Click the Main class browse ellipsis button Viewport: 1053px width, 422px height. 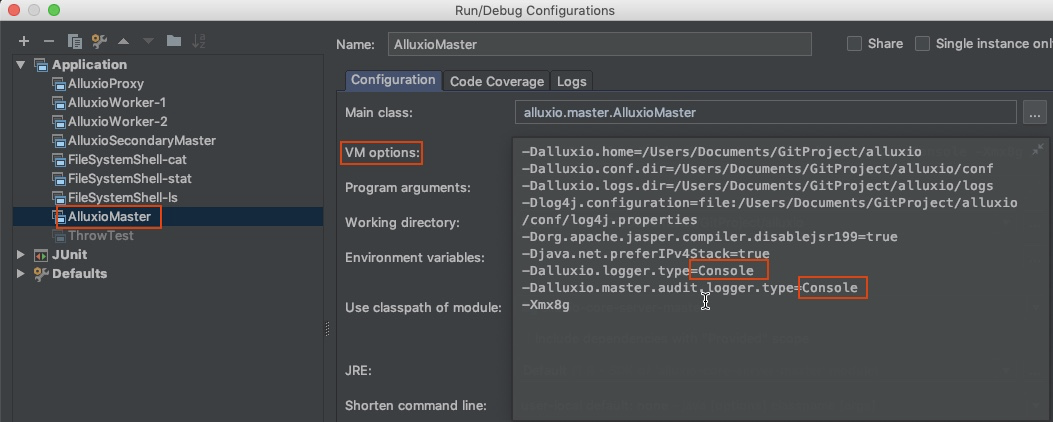[1033, 112]
